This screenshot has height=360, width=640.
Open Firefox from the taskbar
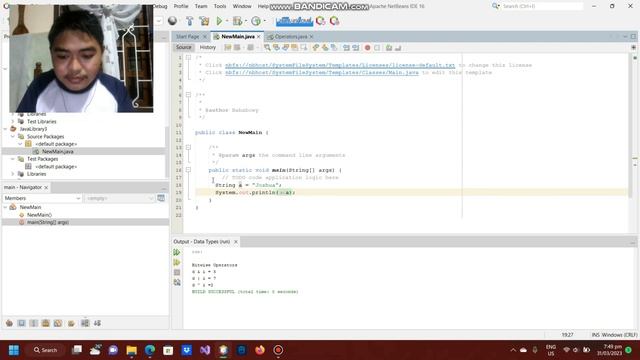(260, 350)
